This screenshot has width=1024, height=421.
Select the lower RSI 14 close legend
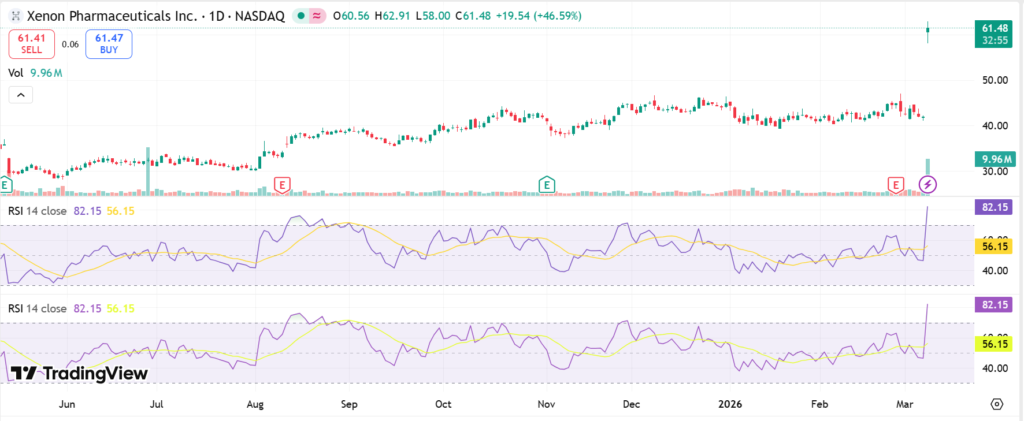40,309
